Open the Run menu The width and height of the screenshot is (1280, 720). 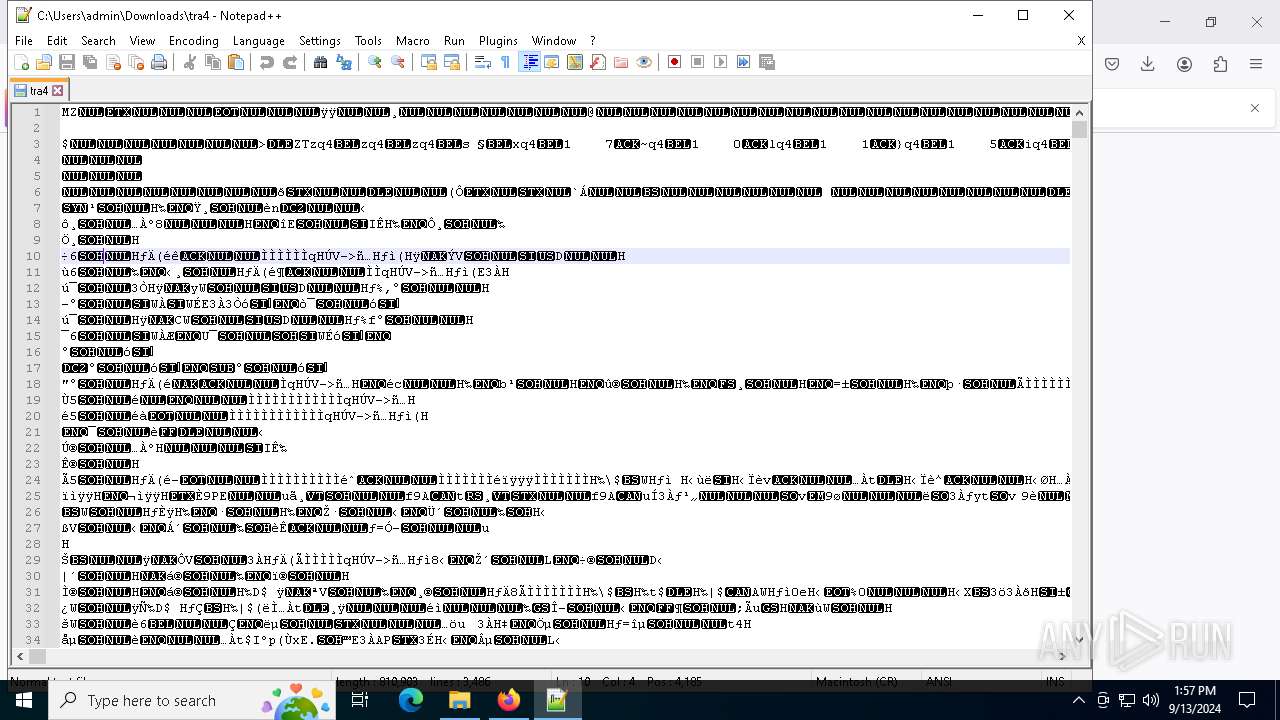454,41
